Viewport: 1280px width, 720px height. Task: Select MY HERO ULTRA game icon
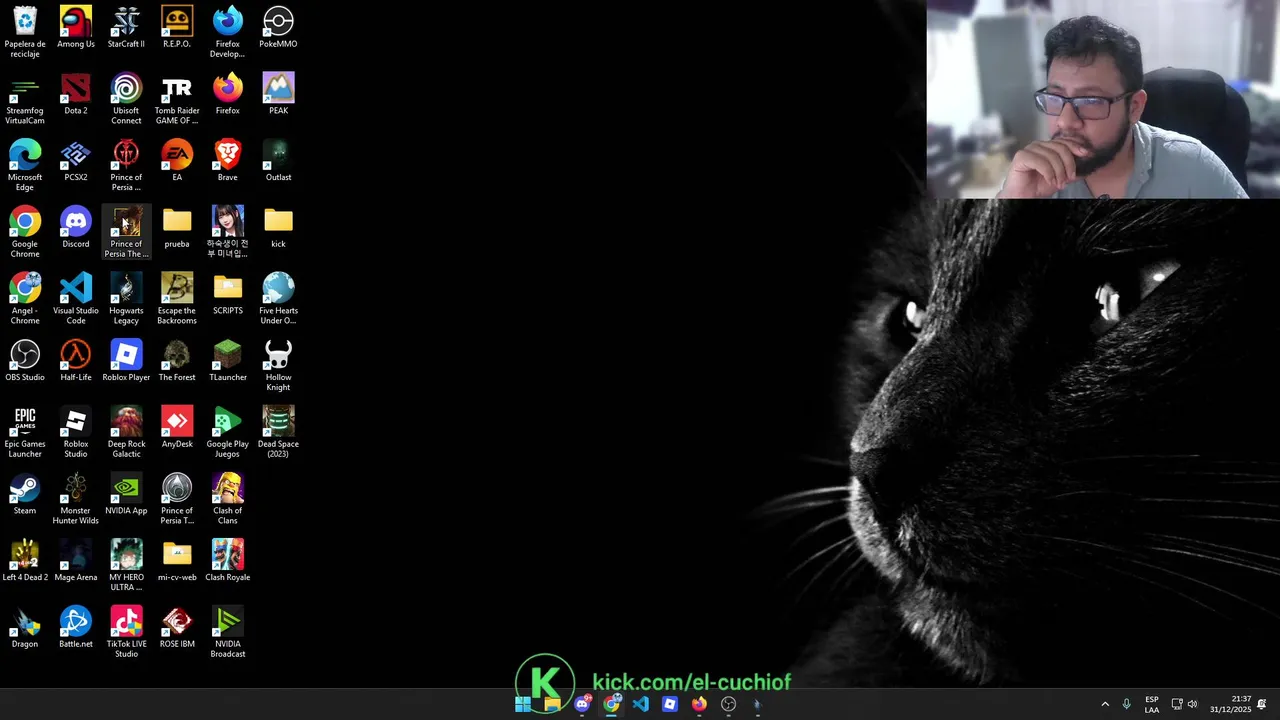click(x=126, y=566)
